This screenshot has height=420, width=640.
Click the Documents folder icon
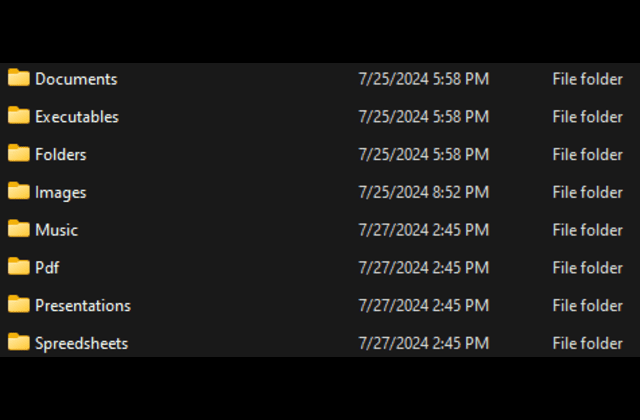[x=18, y=78]
